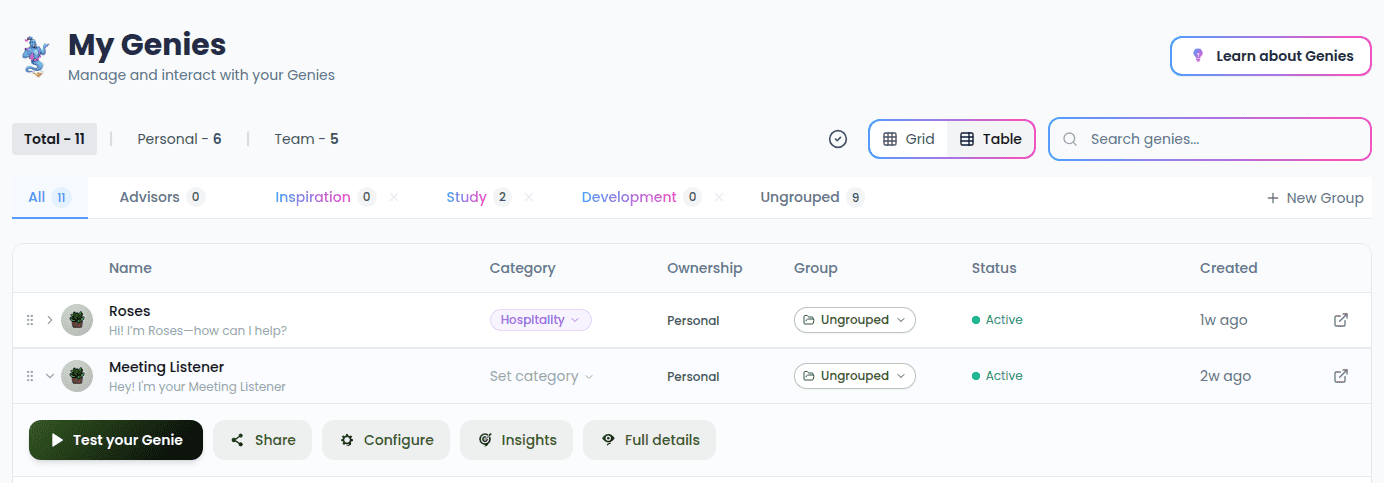Image resolution: width=1384 pixels, height=483 pixels.
Task: Remove the Study group with its X
Action: (529, 197)
